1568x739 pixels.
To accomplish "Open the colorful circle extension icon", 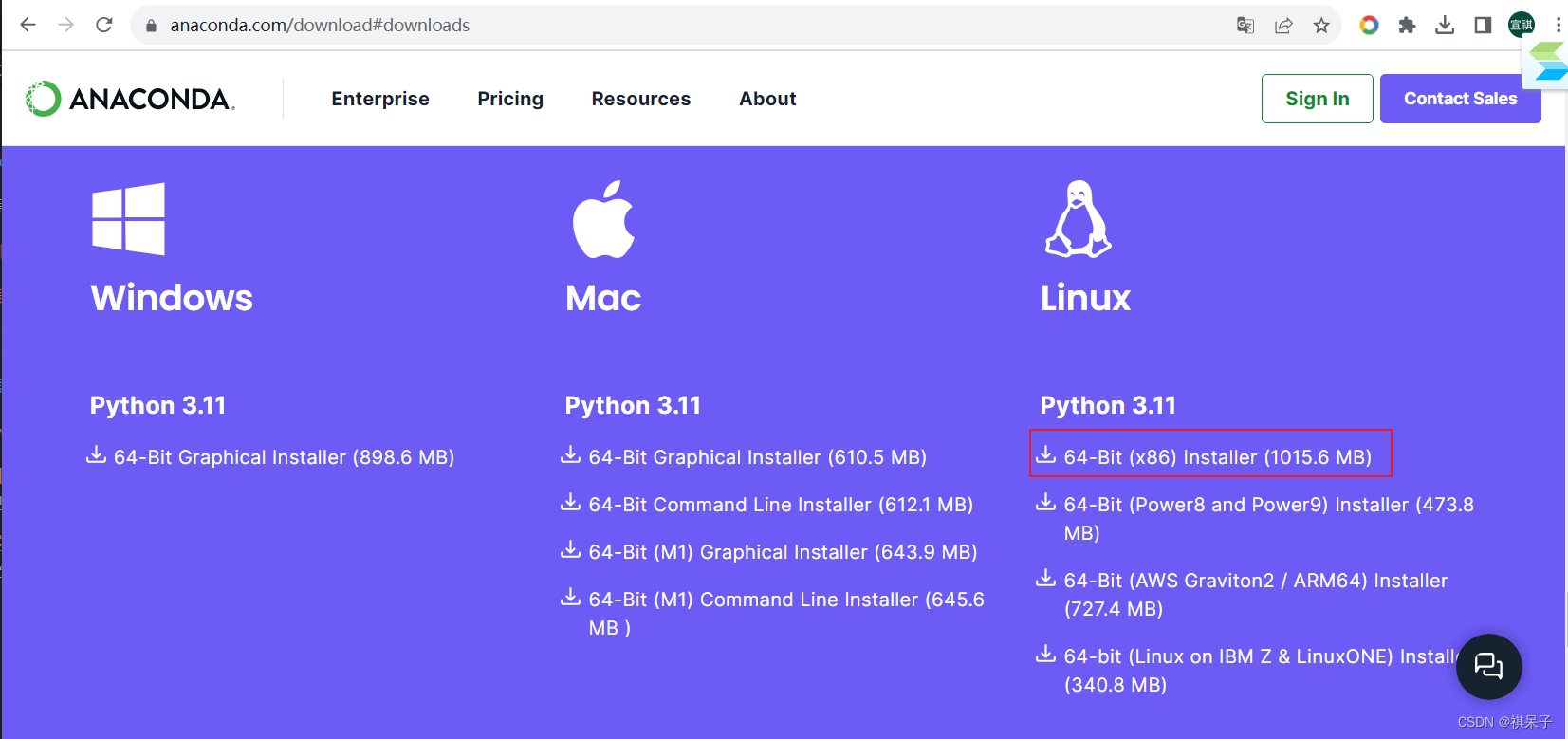I will pyautogui.click(x=1369, y=26).
